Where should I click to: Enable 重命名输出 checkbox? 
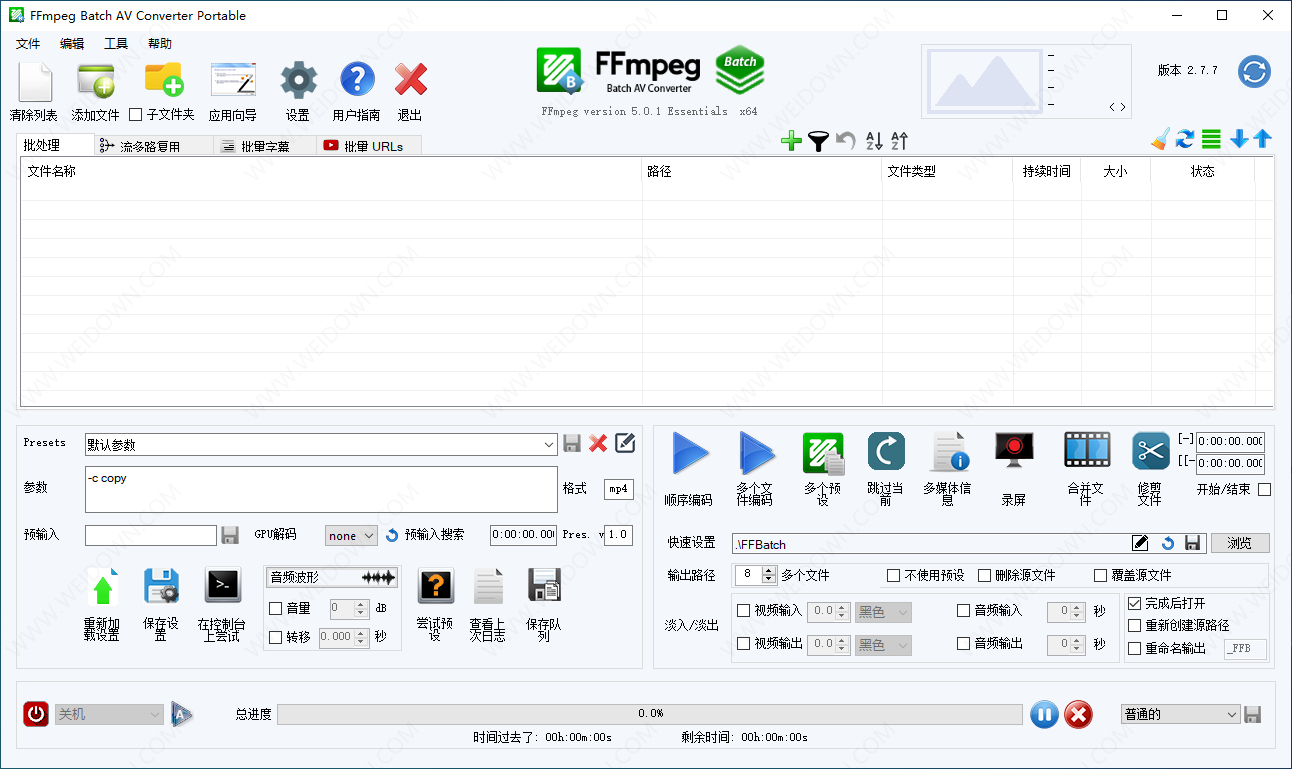[x=1134, y=648]
